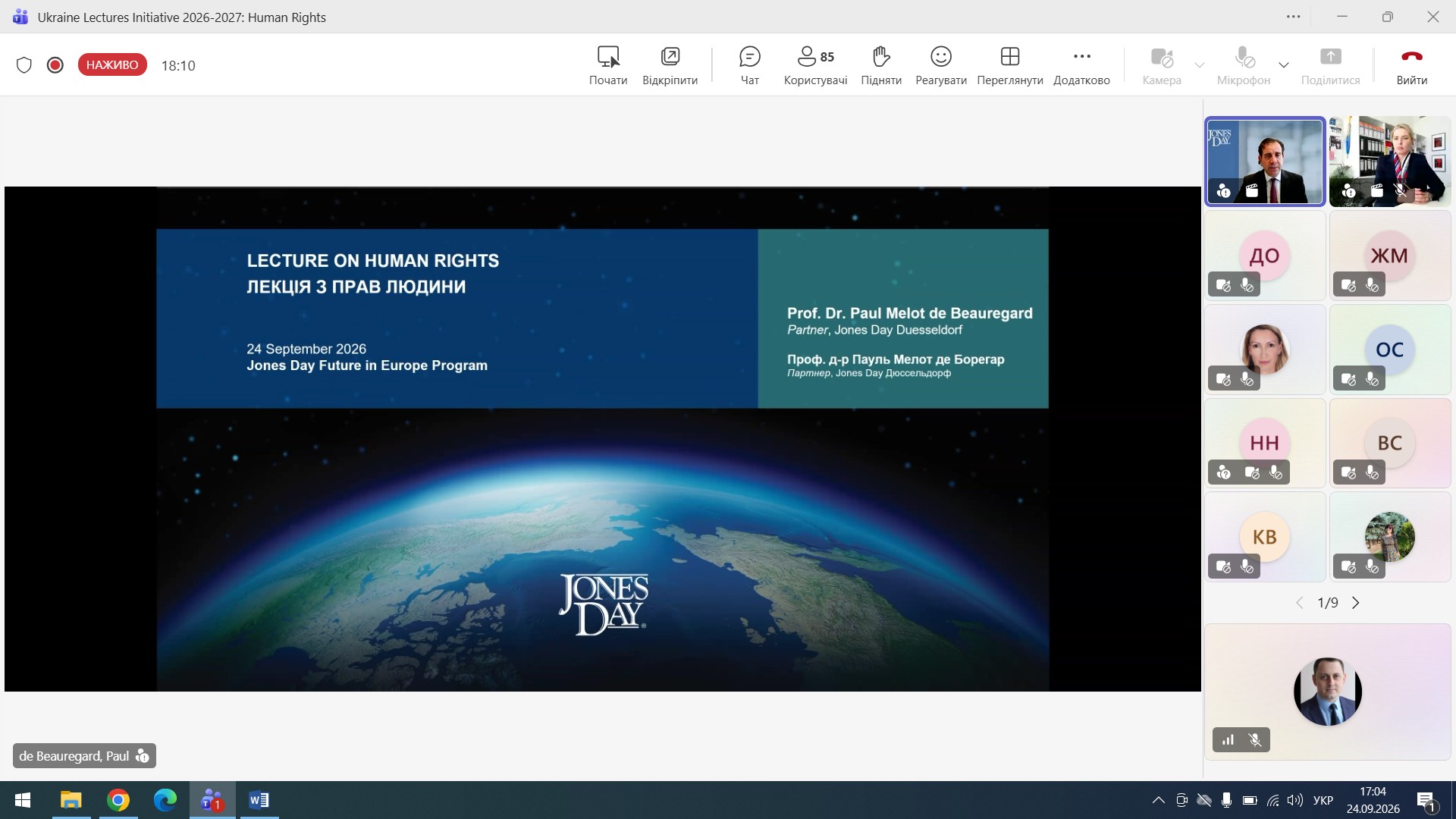Show the Користувачі participants list
Viewport: 1456px width, 819px height.
tap(815, 66)
